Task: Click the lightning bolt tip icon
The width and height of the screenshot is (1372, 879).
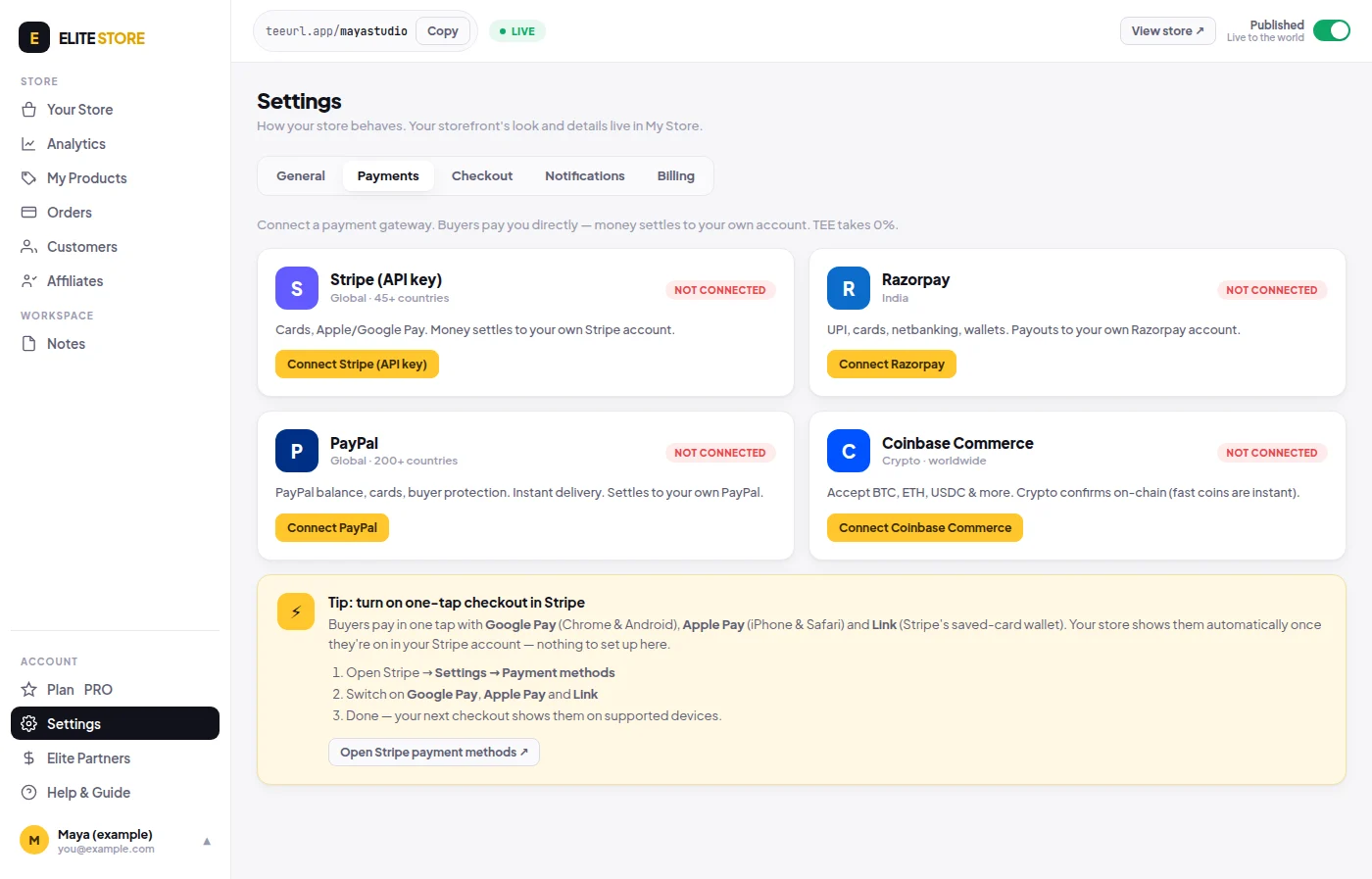Action: (x=296, y=611)
